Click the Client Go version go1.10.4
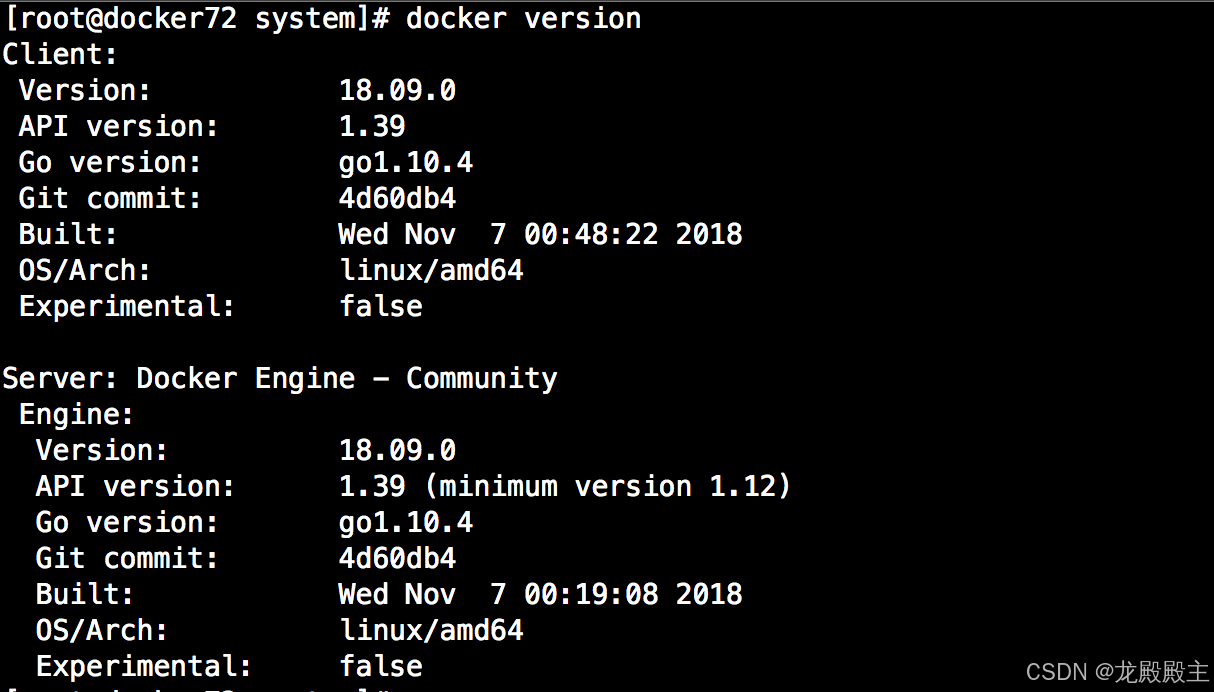The height and width of the screenshot is (692, 1214). (x=406, y=162)
